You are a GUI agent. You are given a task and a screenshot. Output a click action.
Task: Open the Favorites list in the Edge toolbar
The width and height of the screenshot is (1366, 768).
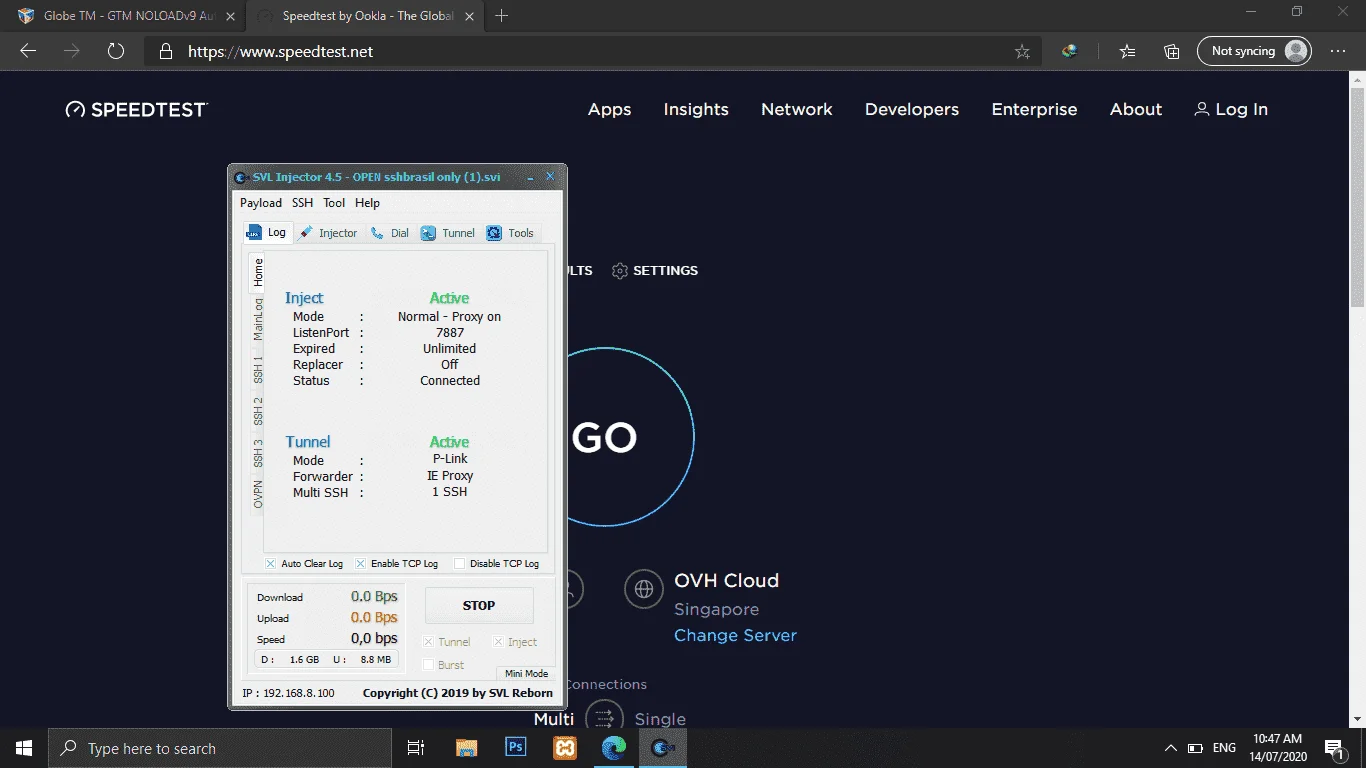1127,51
